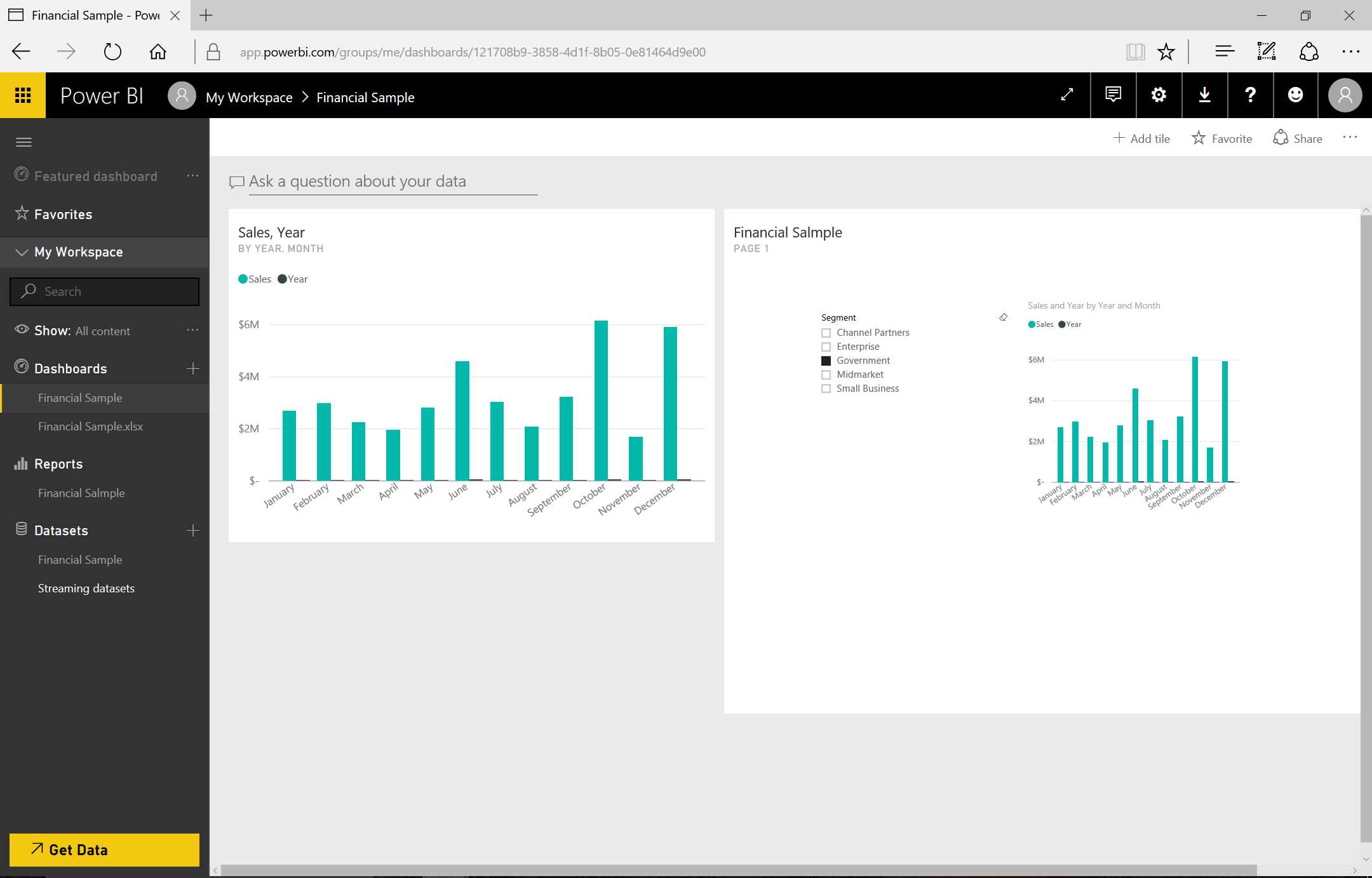Click the teal Sales legend marker
Image resolution: width=1372 pixels, height=878 pixels.
click(243, 279)
